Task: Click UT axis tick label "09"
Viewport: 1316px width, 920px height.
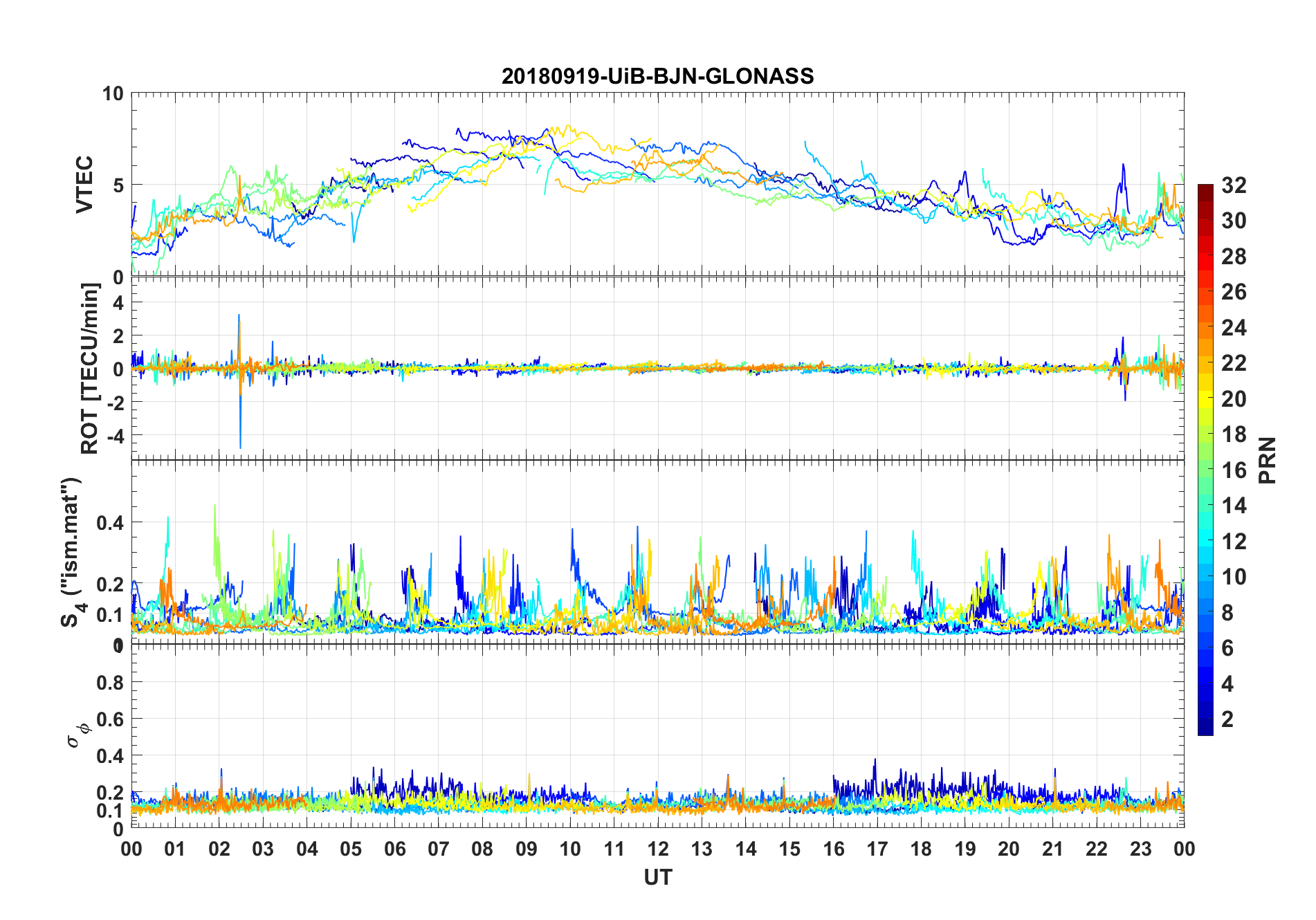Action: tap(527, 849)
